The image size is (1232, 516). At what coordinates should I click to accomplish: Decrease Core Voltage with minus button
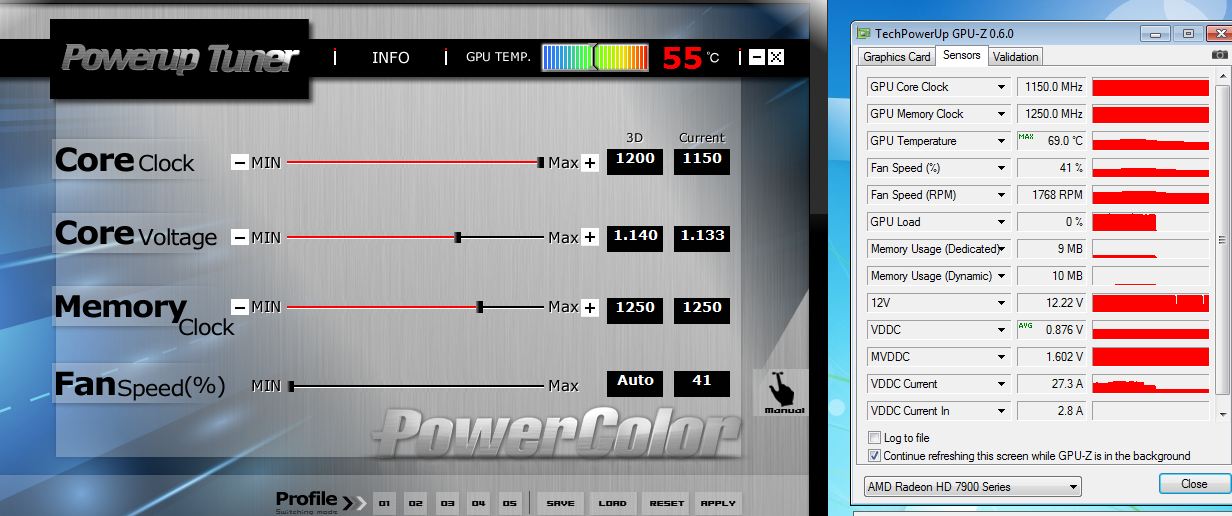[240, 237]
